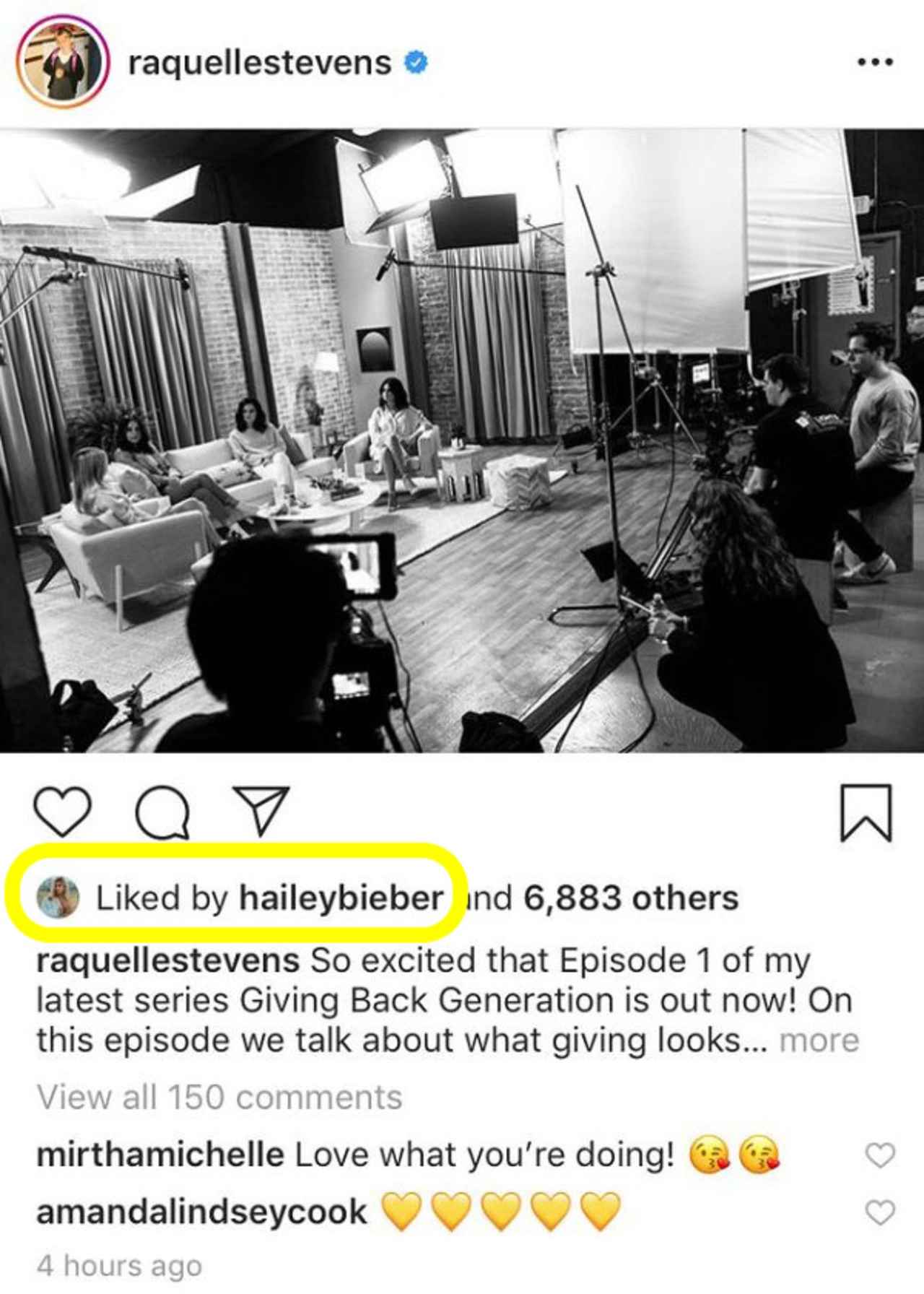Save the post with the bookmark icon

click(866, 813)
